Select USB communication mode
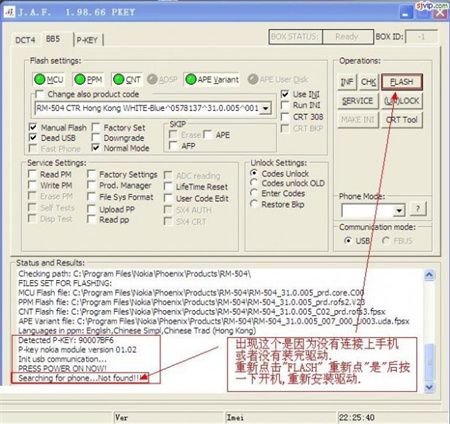This screenshot has width=450, height=424. (348, 240)
